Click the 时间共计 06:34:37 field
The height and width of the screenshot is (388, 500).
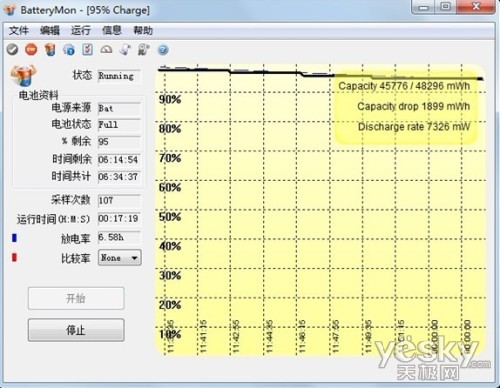click(x=119, y=177)
